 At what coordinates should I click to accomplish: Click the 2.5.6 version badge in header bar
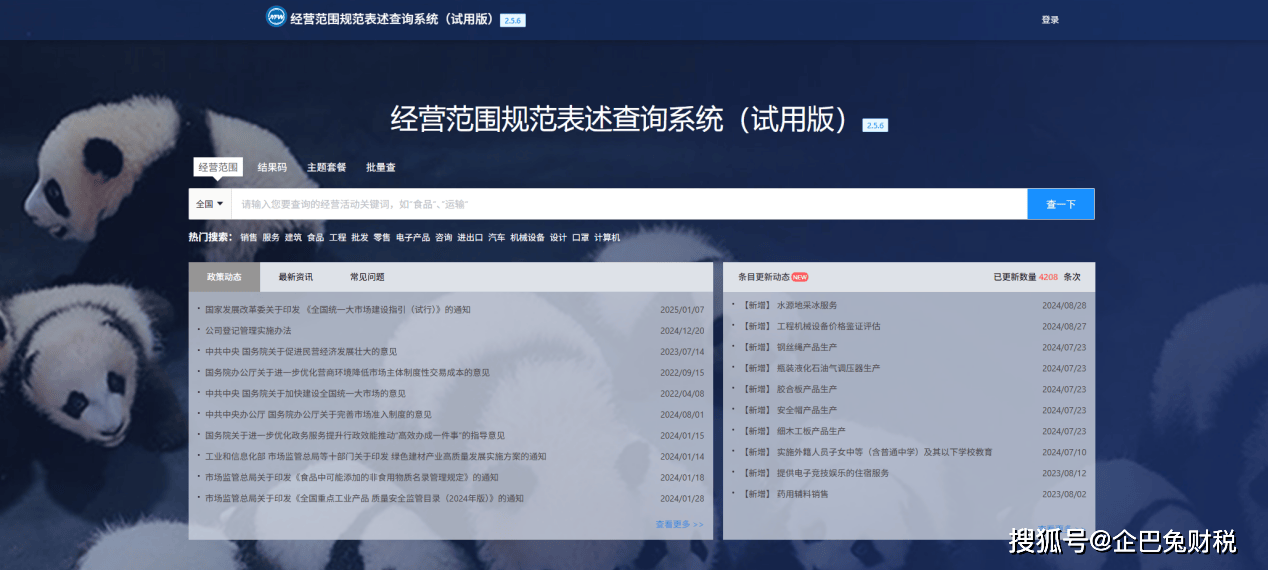[x=513, y=20]
